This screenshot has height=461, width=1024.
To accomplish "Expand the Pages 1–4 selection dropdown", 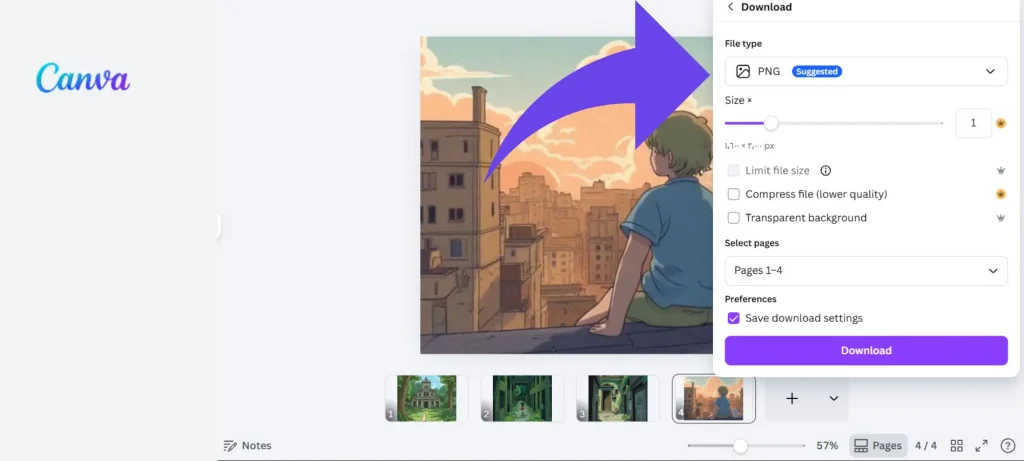I will (x=865, y=271).
